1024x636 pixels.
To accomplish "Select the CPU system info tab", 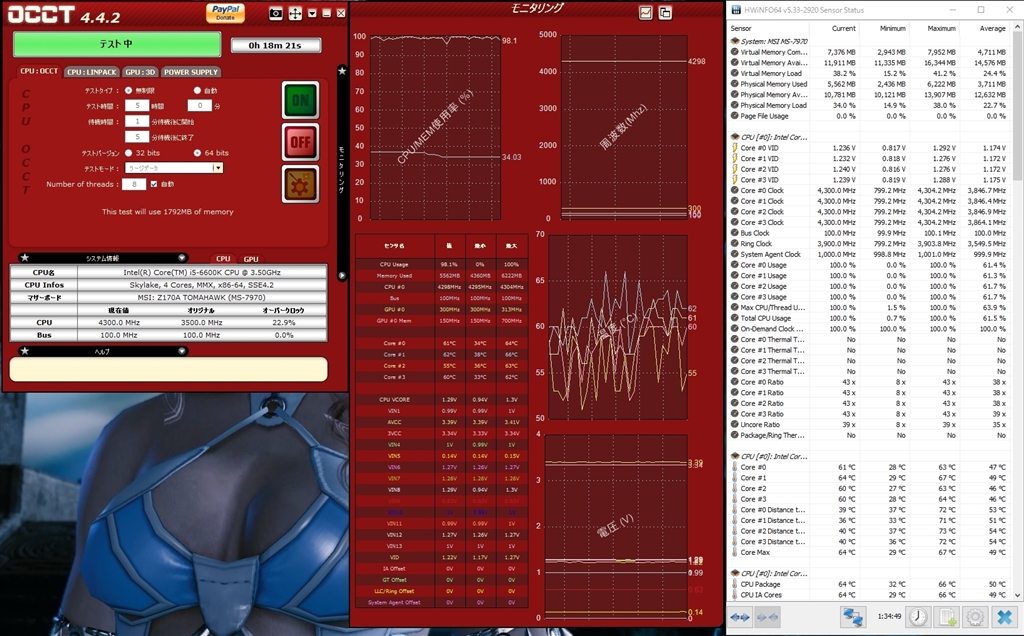I will [223, 259].
